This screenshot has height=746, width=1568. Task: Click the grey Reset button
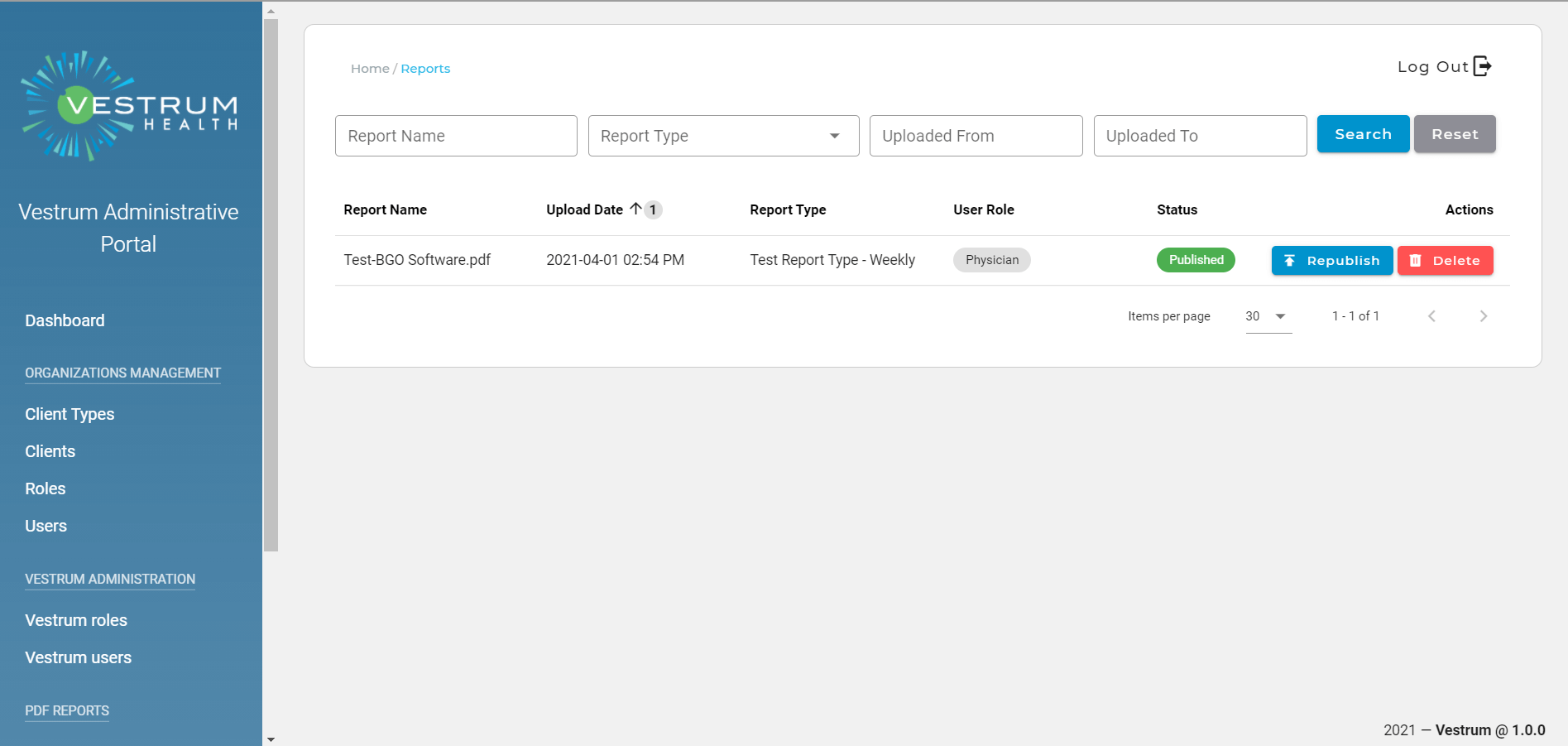(1455, 134)
